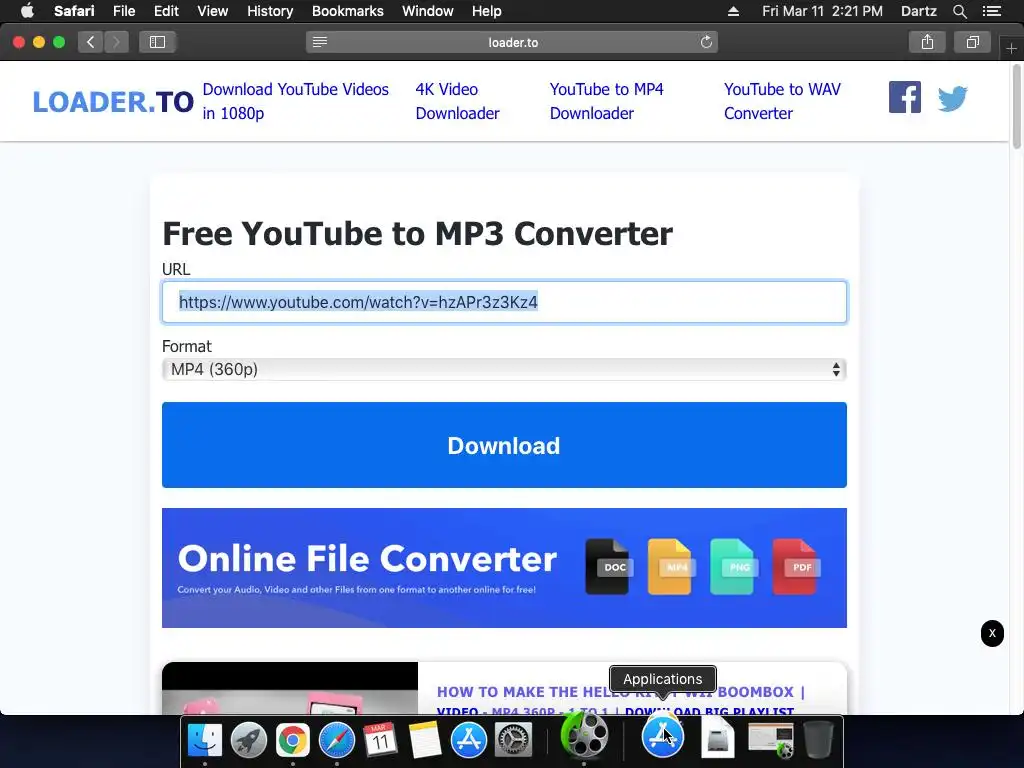Viewport: 1024px width, 768px height.
Task: Open the browser window preview in Dock
Action: (771, 739)
